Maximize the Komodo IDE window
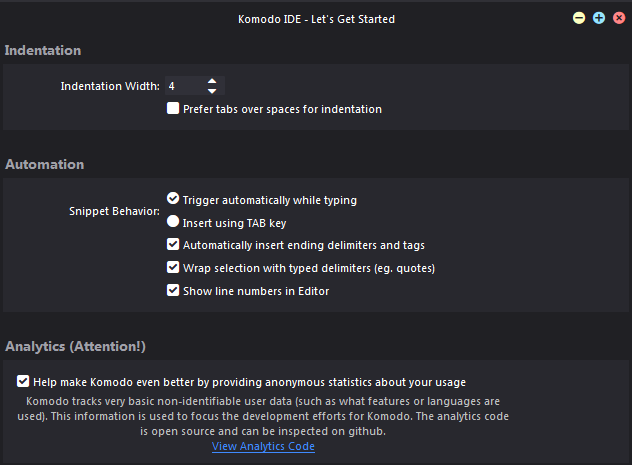The image size is (632, 465). click(x=599, y=18)
